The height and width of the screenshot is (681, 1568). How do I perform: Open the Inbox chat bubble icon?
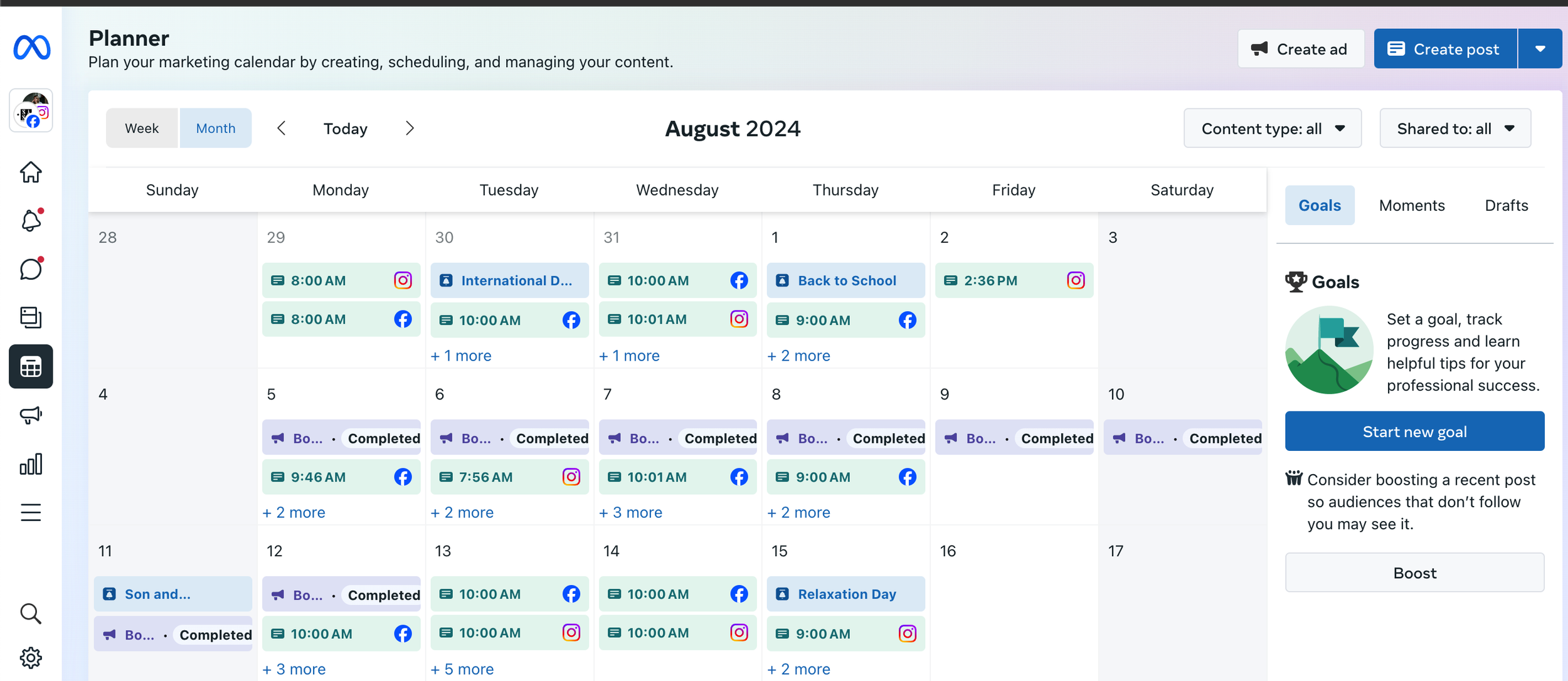31,270
